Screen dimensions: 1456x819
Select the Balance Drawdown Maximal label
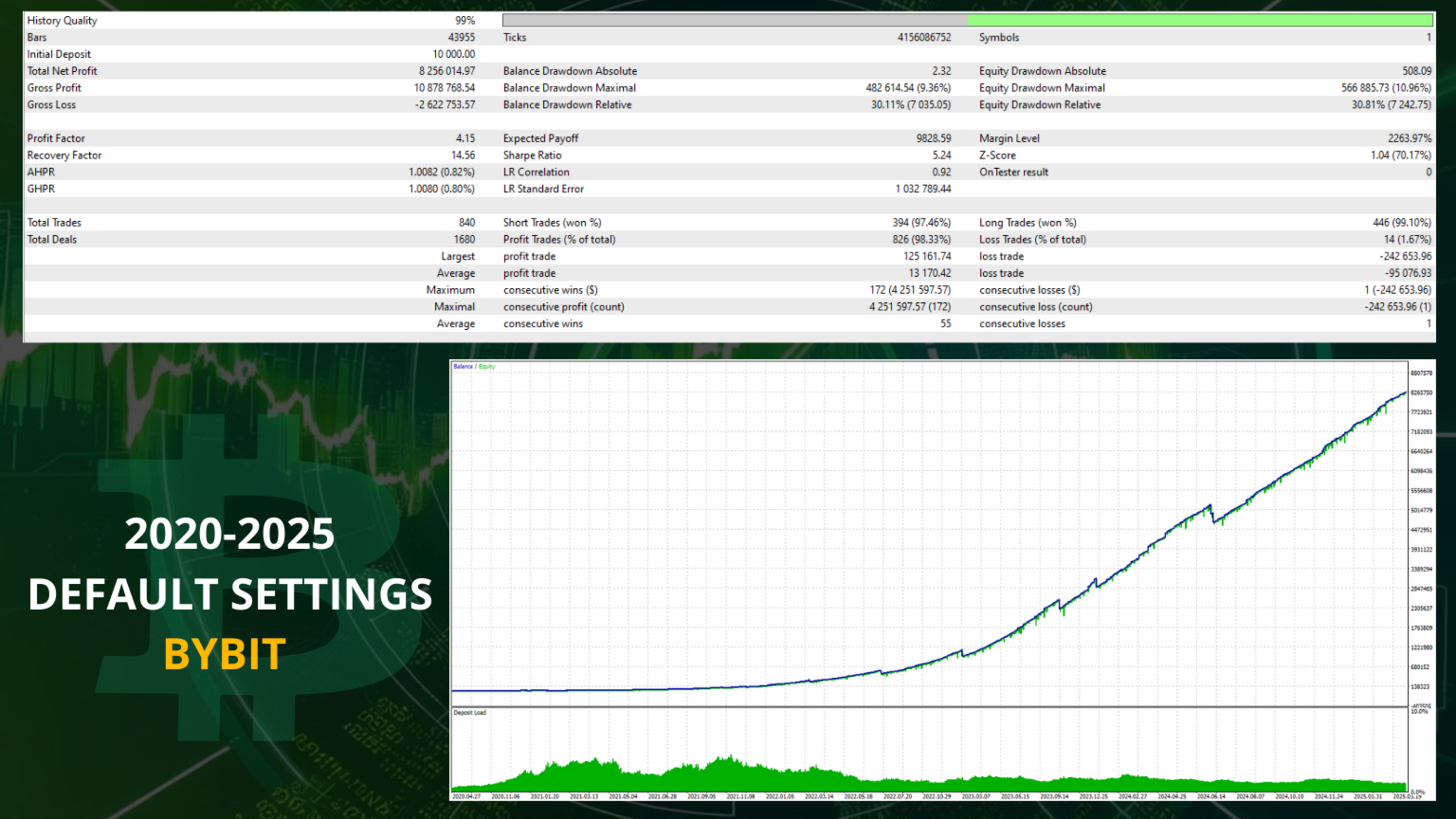(569, 88)
